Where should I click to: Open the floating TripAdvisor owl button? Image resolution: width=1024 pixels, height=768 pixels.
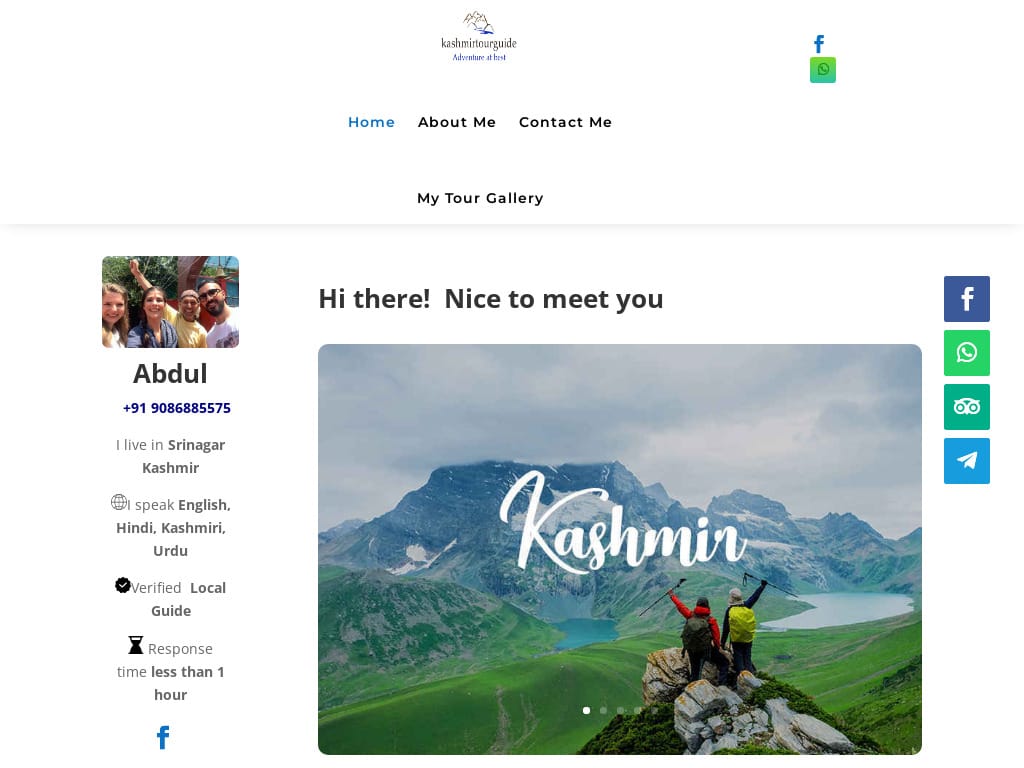click(x=967, y=407)
